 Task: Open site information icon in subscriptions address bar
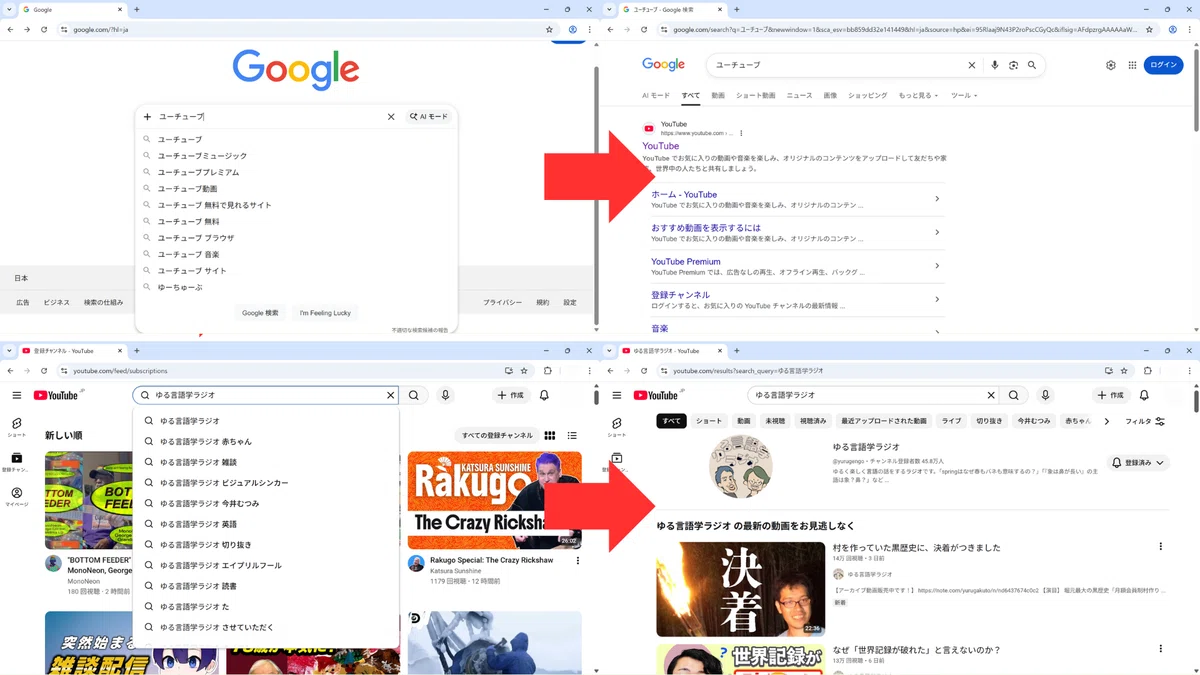[x=64, y=370]
